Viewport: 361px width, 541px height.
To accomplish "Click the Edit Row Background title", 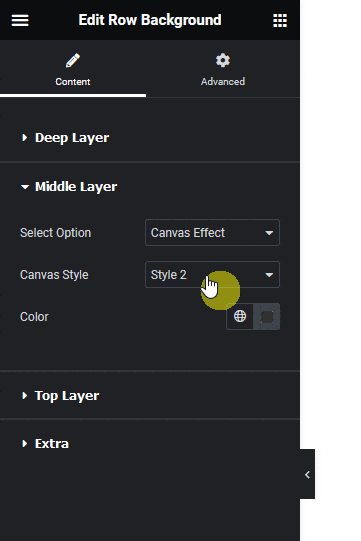I will tap(150, 20).
